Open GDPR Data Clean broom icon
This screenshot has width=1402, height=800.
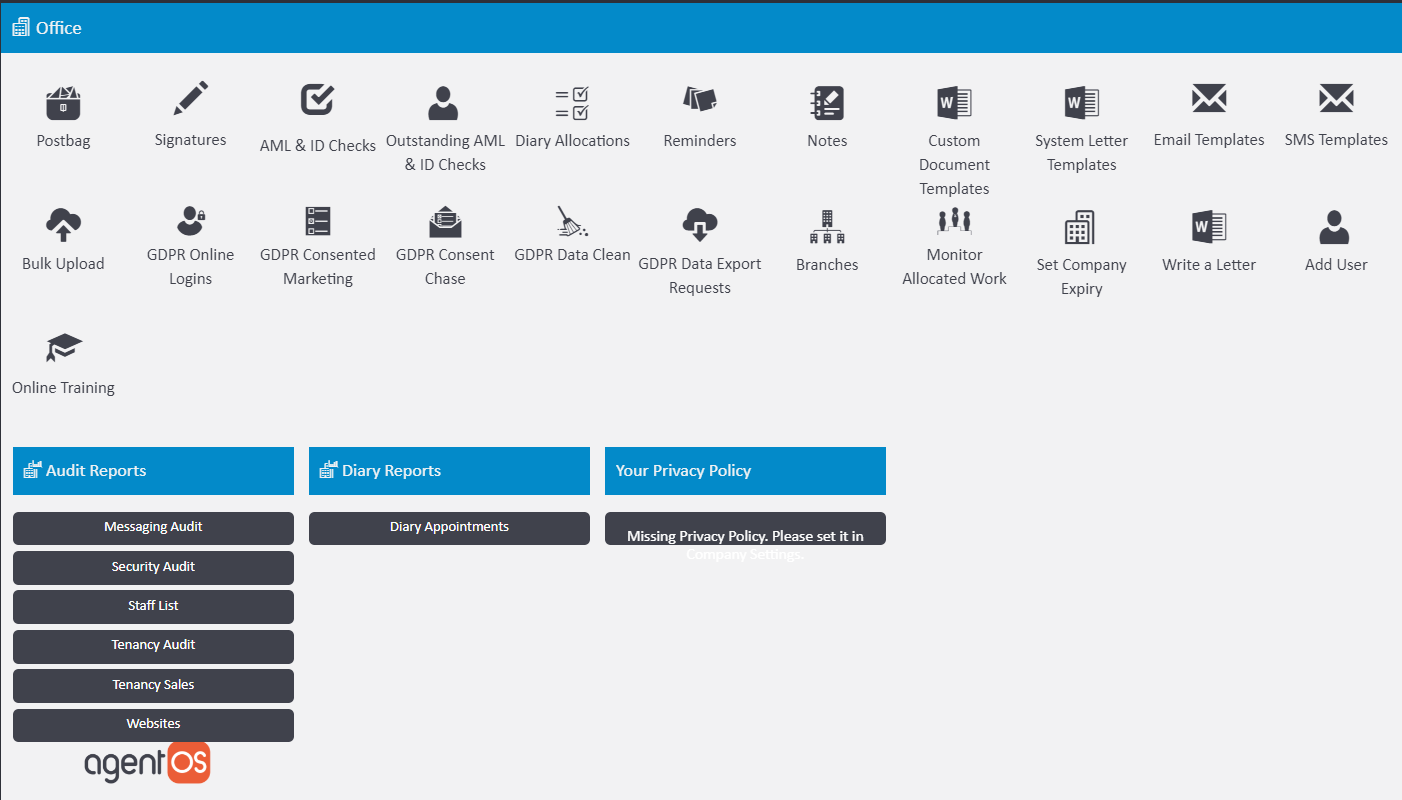pos(572,222)
